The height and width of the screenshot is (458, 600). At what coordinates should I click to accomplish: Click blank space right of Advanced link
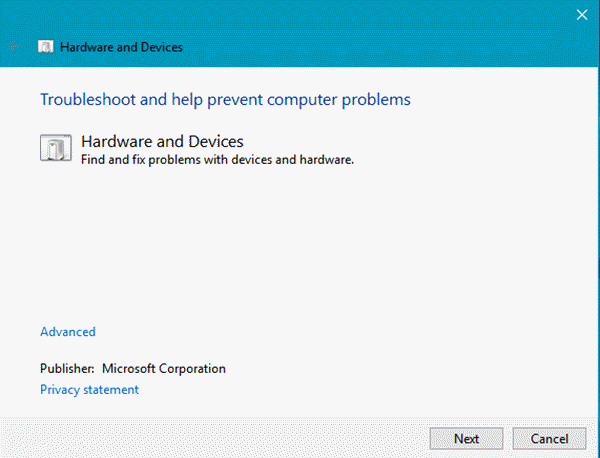click(x=300, y=332)
